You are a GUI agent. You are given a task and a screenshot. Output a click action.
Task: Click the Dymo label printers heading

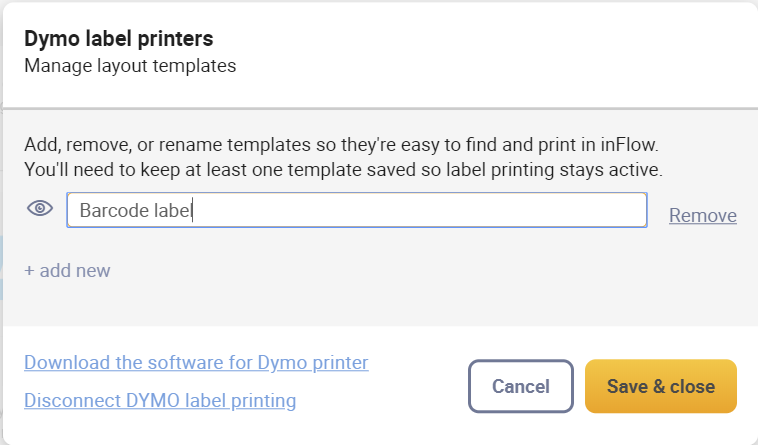click(x=119, y=39)
